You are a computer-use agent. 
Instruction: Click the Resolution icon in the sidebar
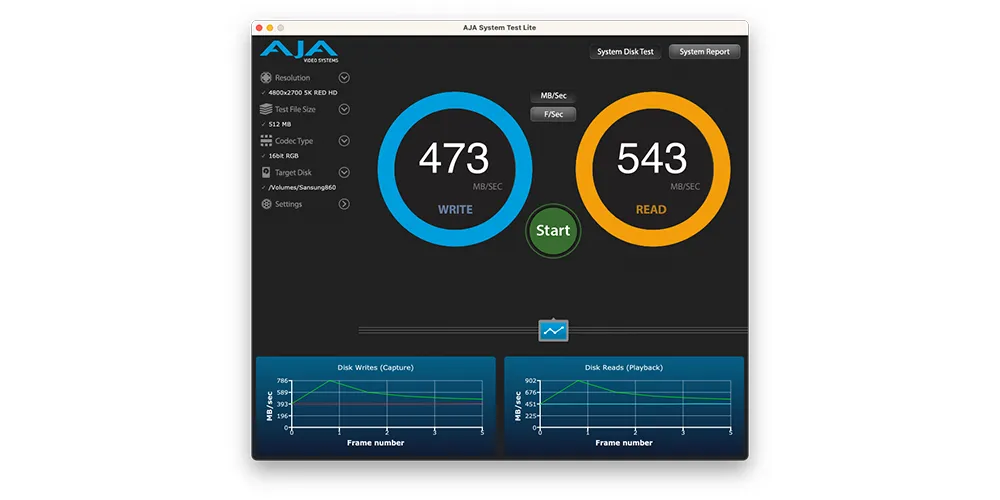click(266, 78)
